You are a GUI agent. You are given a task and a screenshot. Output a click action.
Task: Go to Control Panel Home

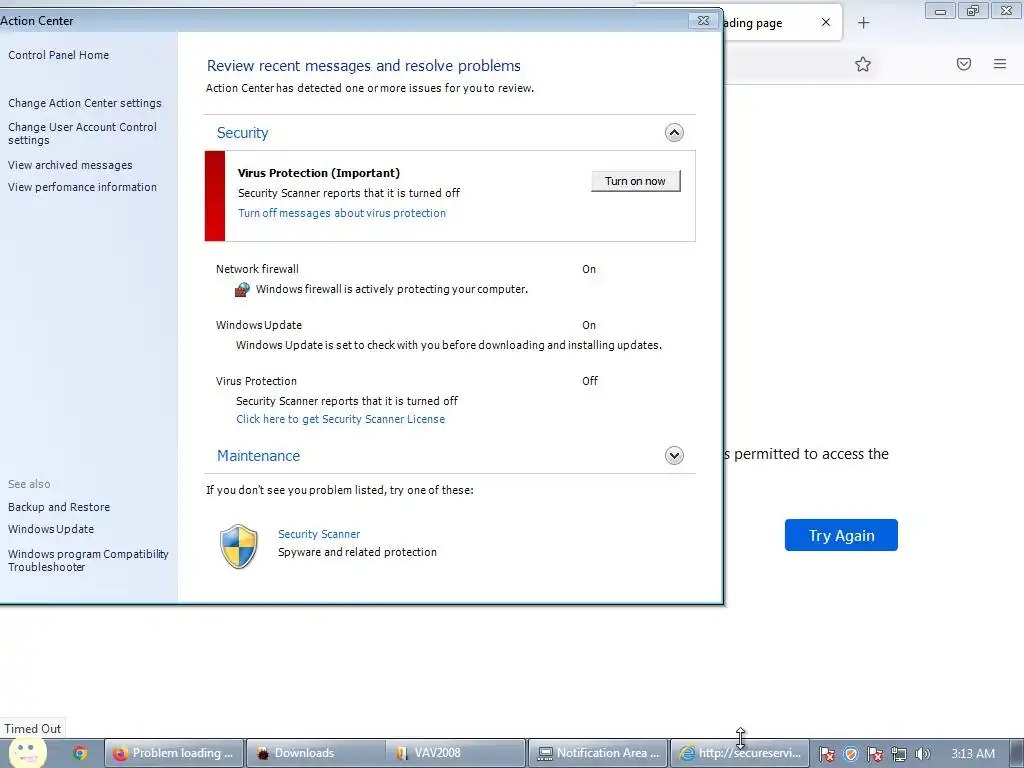point(59,56)
